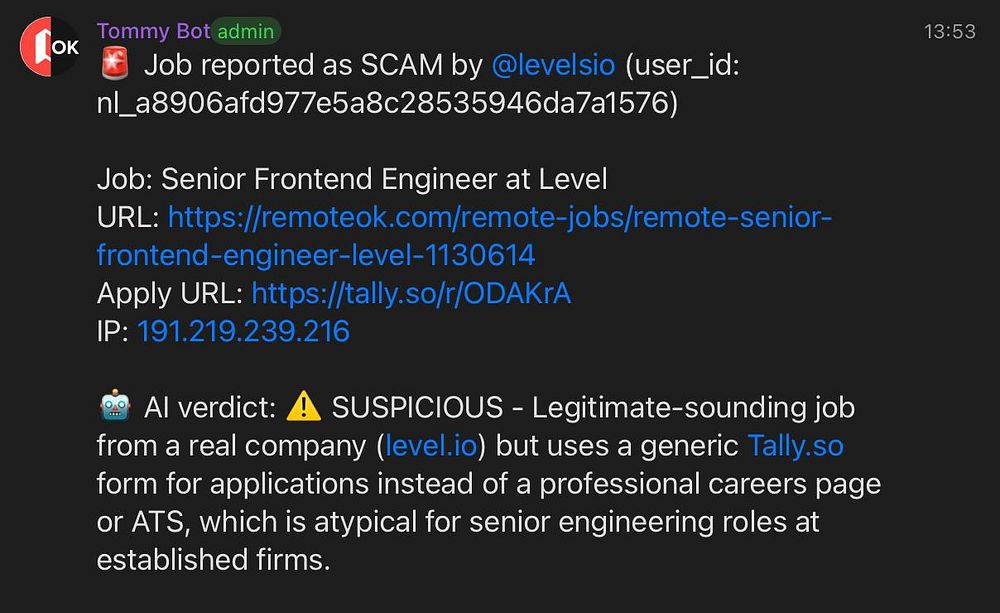Click the Remote OK avatar logo
This screenshot has height=613, width=1000.
pos(50,46)
